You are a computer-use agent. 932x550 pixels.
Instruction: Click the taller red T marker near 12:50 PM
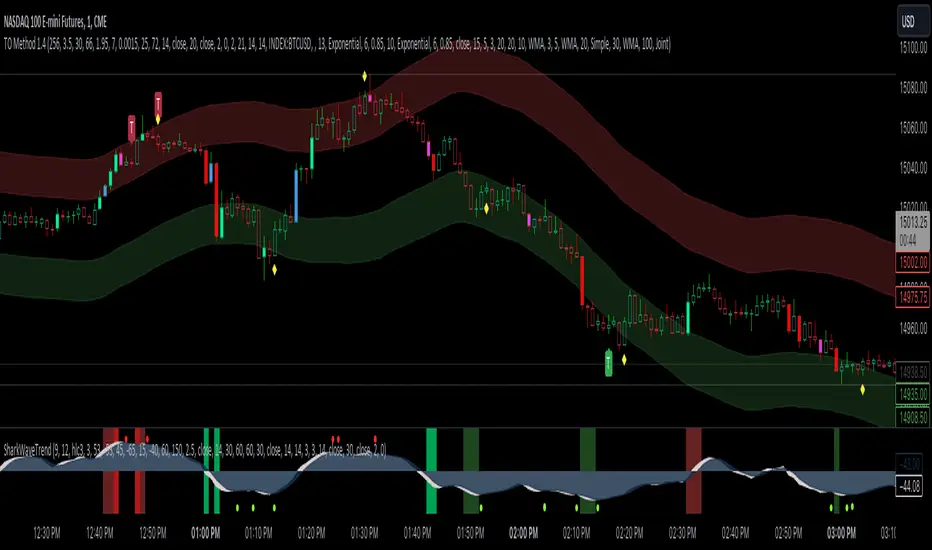158,103
